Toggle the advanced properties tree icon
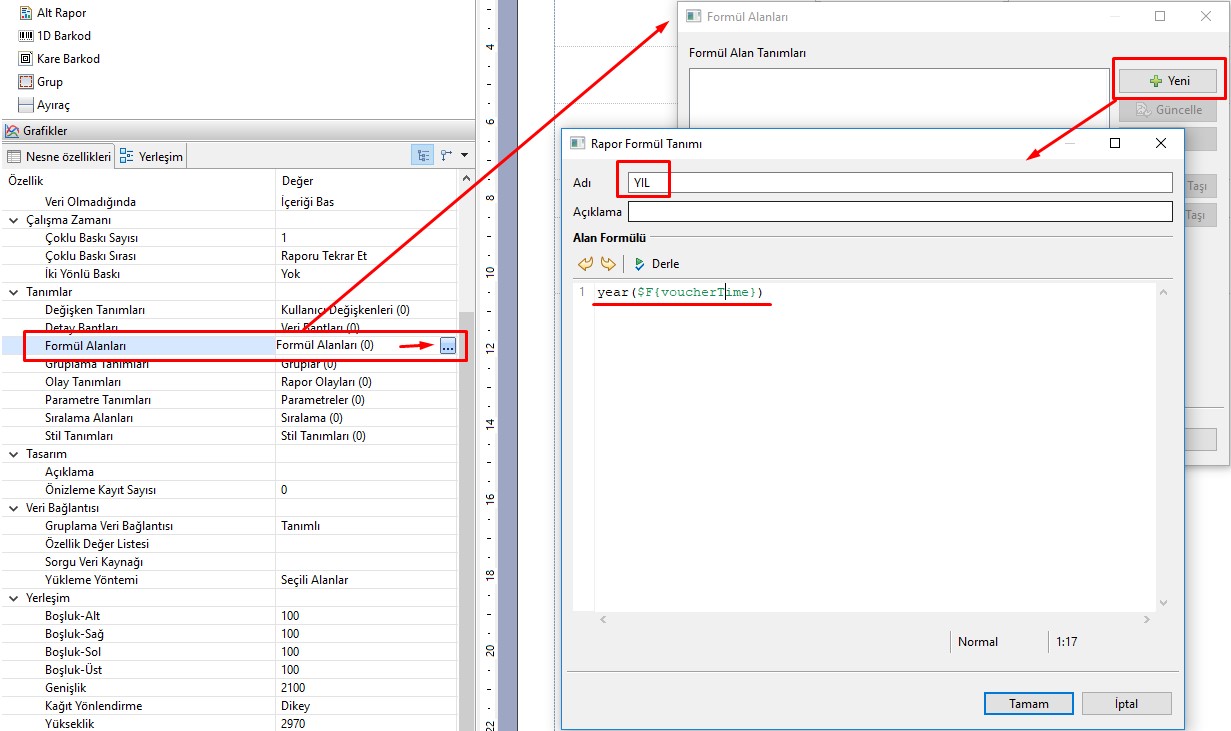The width and height of the screenshot is (1231, 731). (446, 155)
